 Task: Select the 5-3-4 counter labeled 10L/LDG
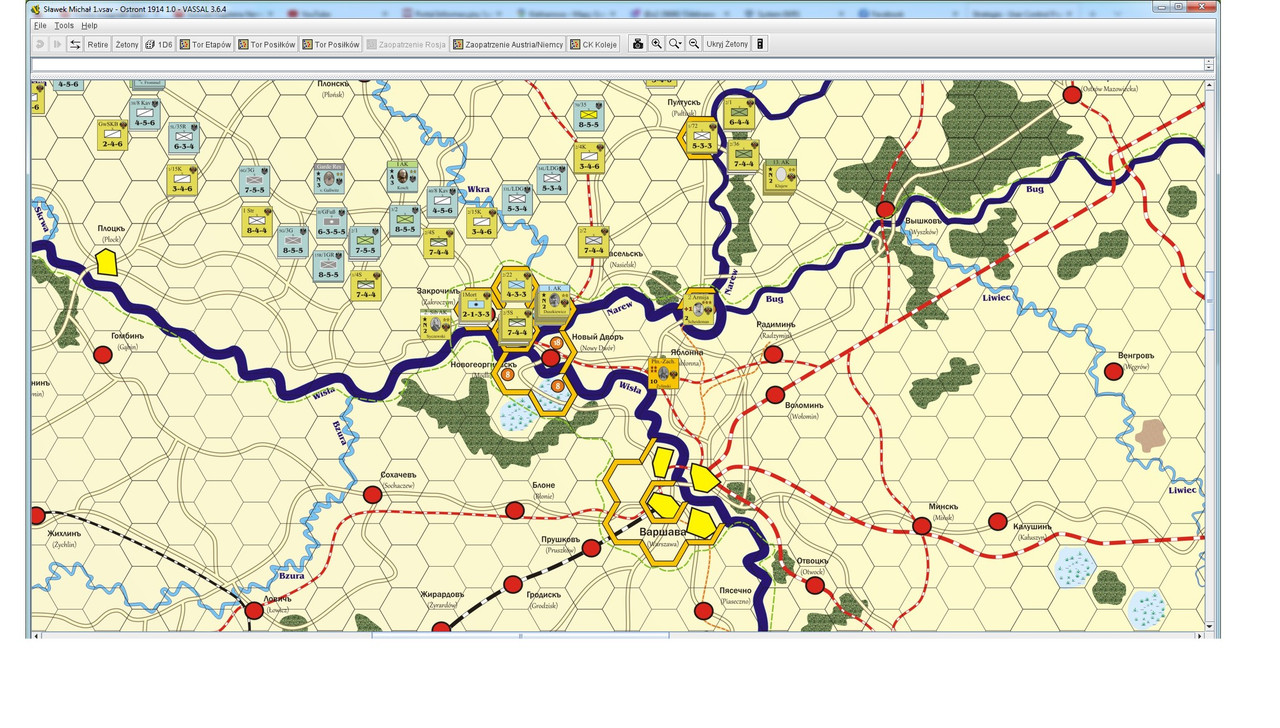pos(517,200)
